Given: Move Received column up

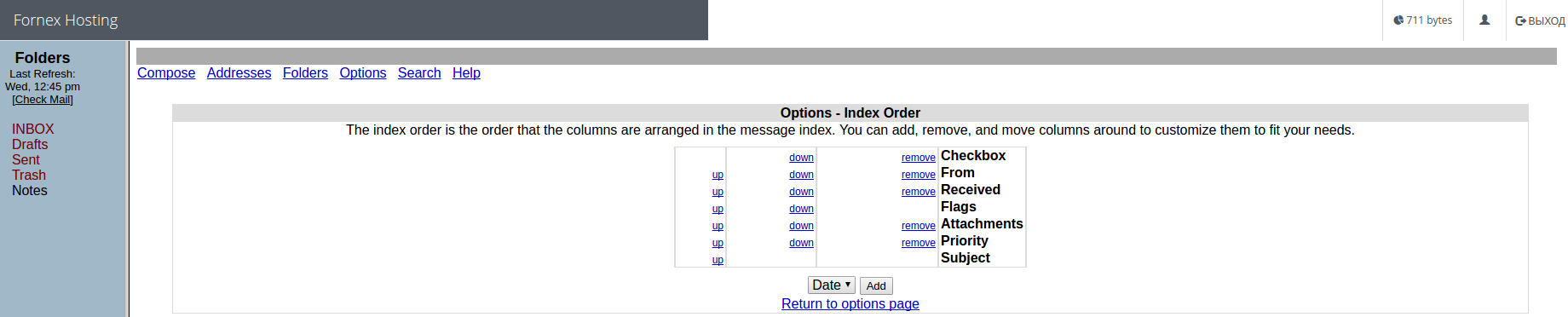Looking at the screenshot, I should [x=718, y=192].
